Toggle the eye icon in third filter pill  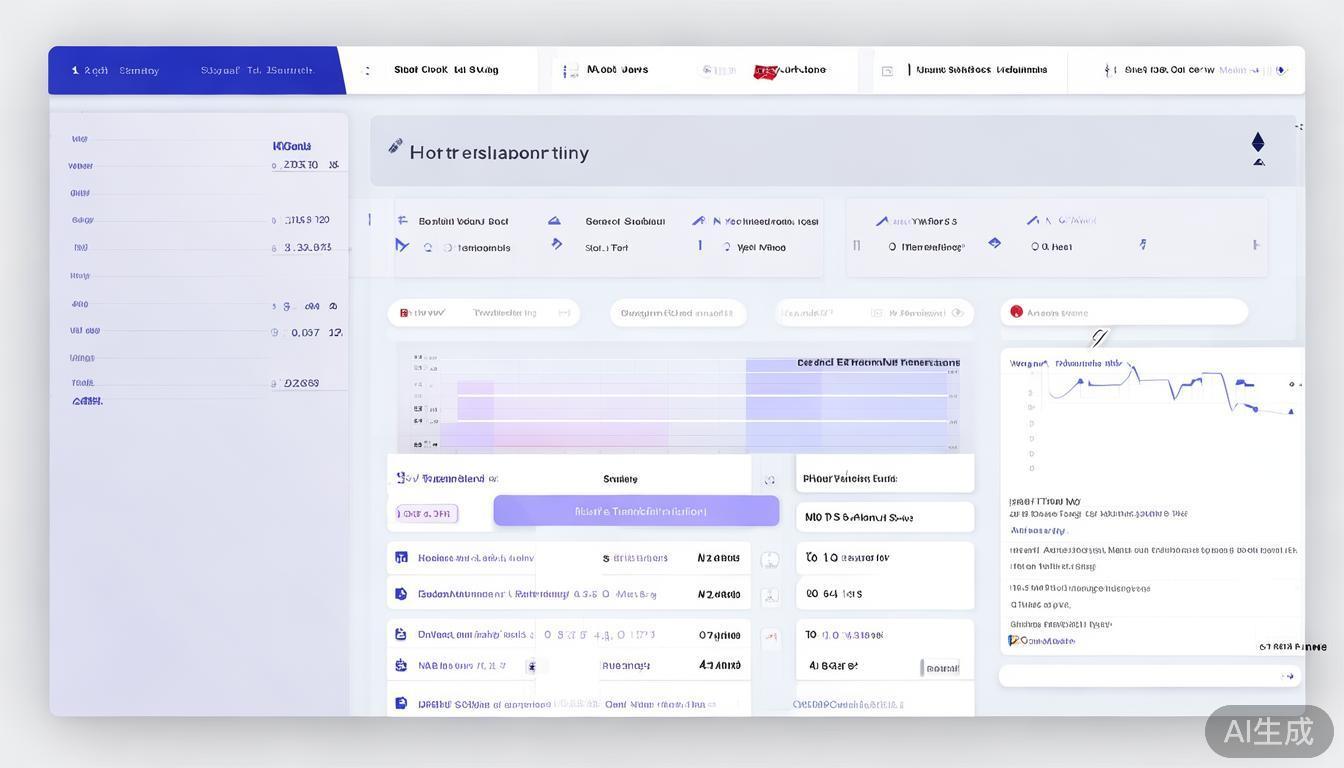(957, 313)
